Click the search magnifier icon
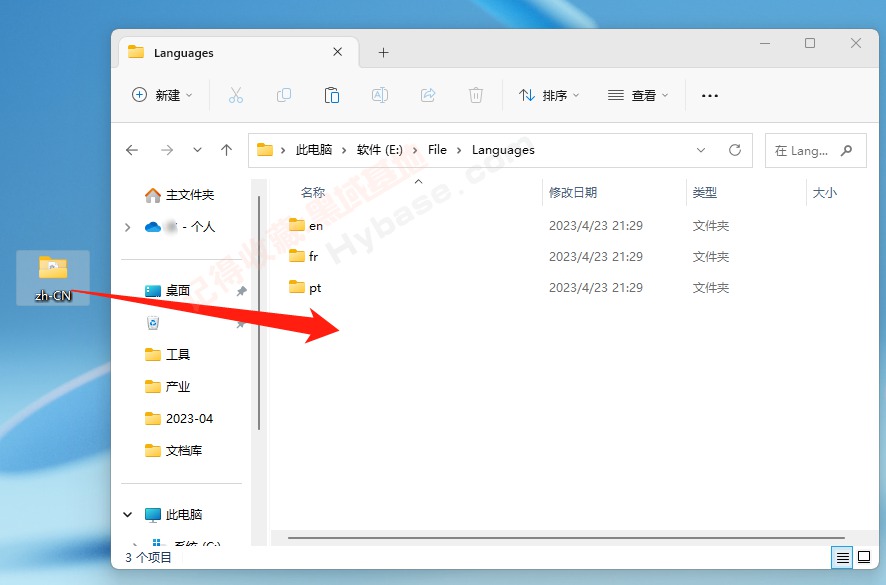Viewport: 886px width, 585px height. [846, 150]
